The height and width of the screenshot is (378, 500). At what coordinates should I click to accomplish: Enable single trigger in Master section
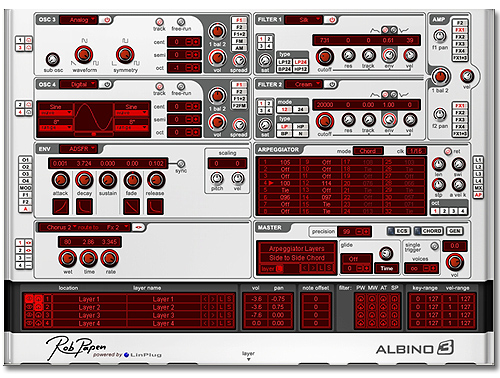coord(434,246)
